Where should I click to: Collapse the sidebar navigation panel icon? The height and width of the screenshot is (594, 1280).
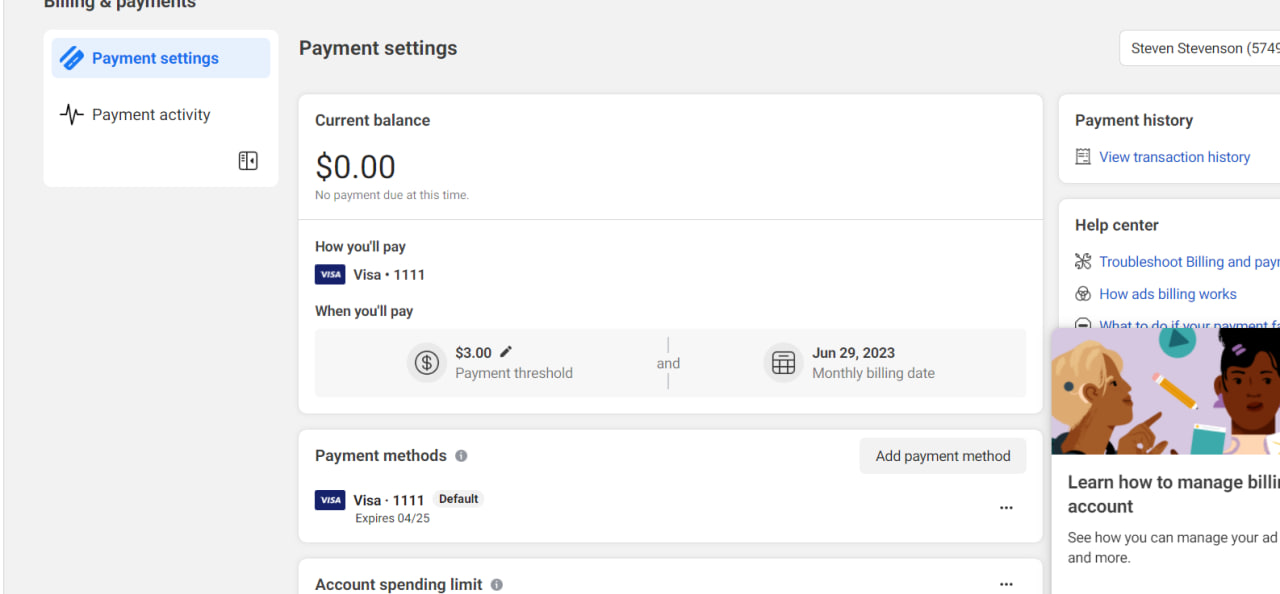click(x=248, y=161)
